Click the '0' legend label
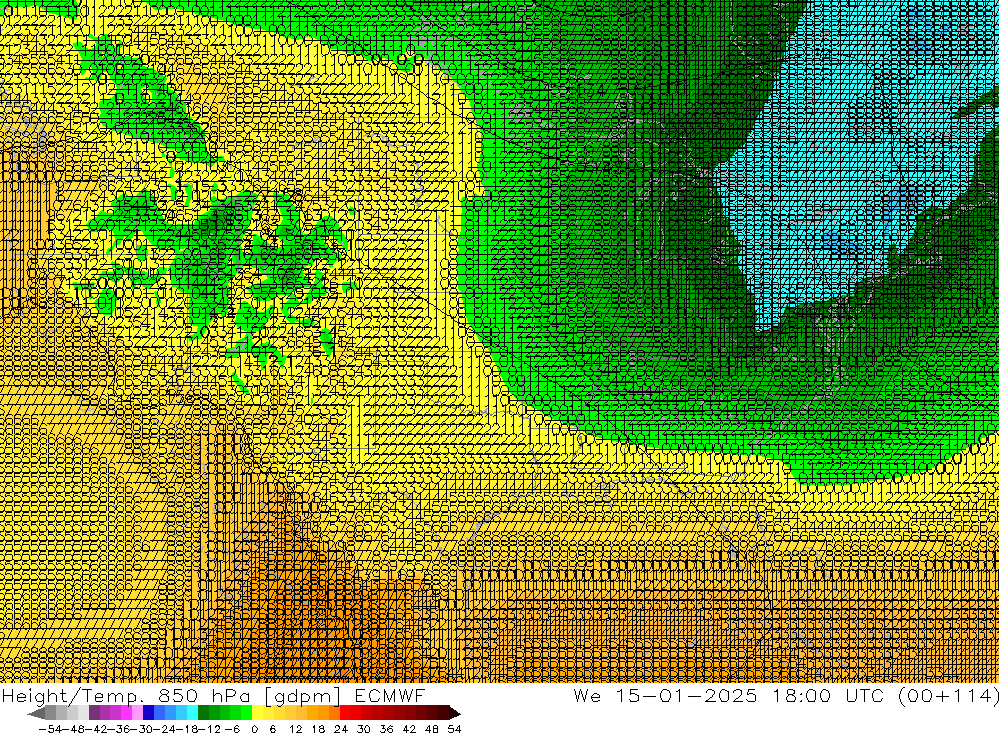Screen dimensions: 1000x733 pos(255,729)
